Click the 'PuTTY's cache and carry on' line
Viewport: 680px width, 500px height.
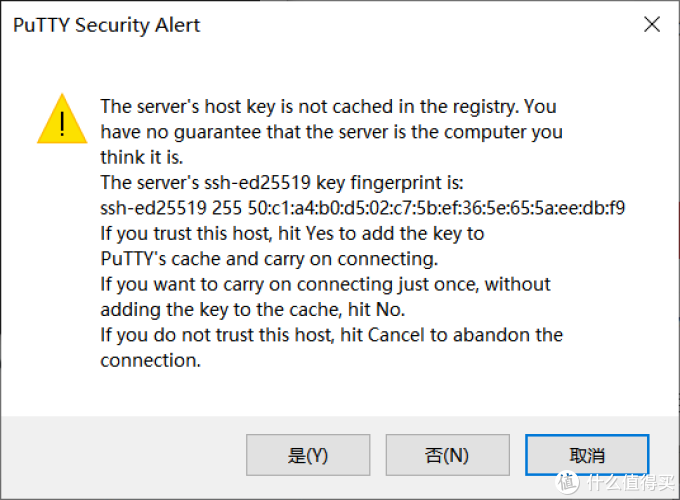point(269,259)
